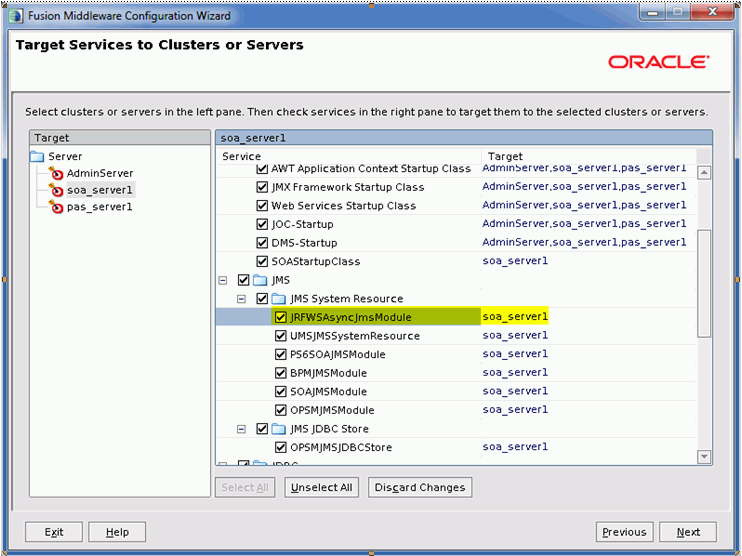
Task: Collapse the JMS tree node
Action: [223, 281]
